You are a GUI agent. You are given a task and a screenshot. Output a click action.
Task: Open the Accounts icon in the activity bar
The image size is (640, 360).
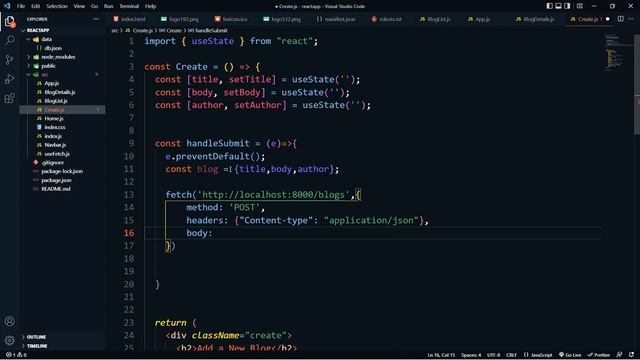coord(10,321)
